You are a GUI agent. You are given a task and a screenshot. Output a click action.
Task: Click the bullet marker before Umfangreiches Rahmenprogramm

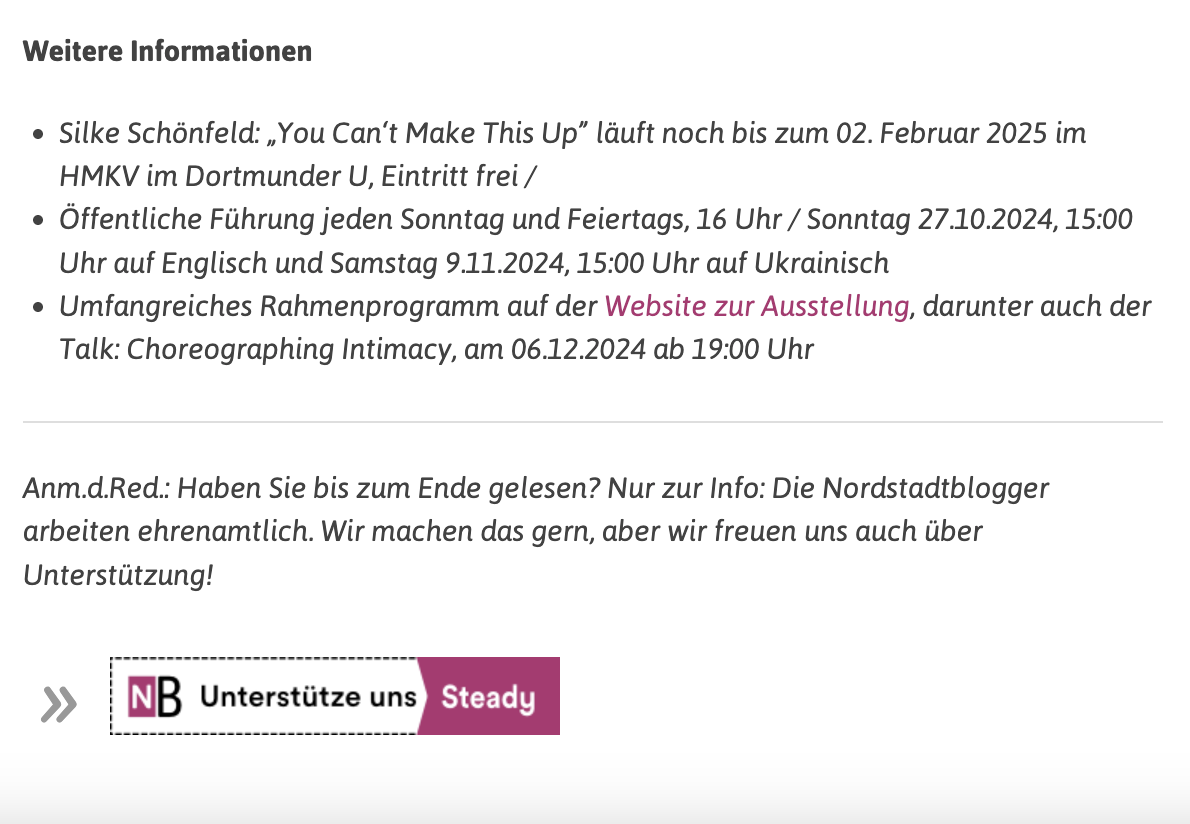pos(39,308)
